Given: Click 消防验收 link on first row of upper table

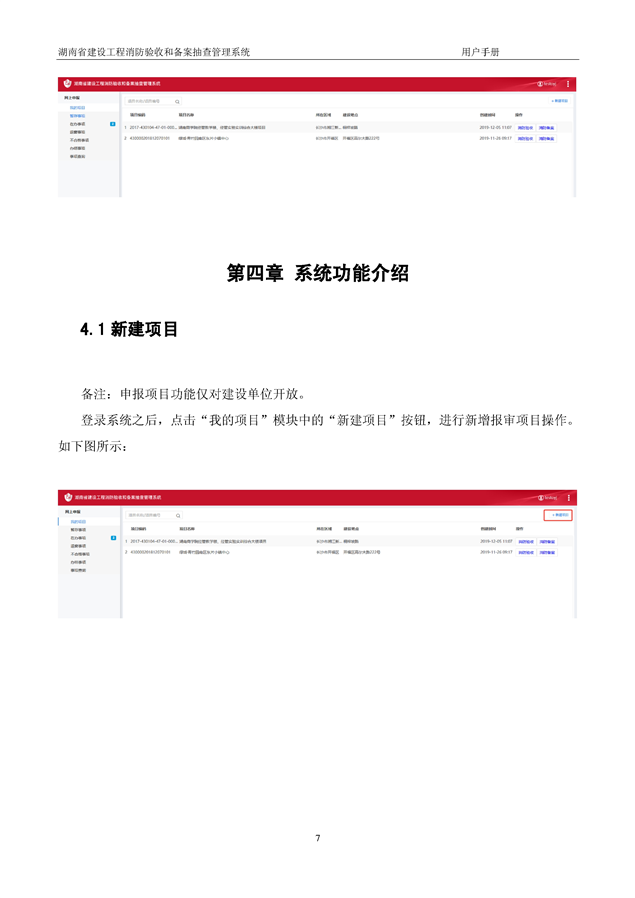Looking at the screenshot, I should [525, 128].
